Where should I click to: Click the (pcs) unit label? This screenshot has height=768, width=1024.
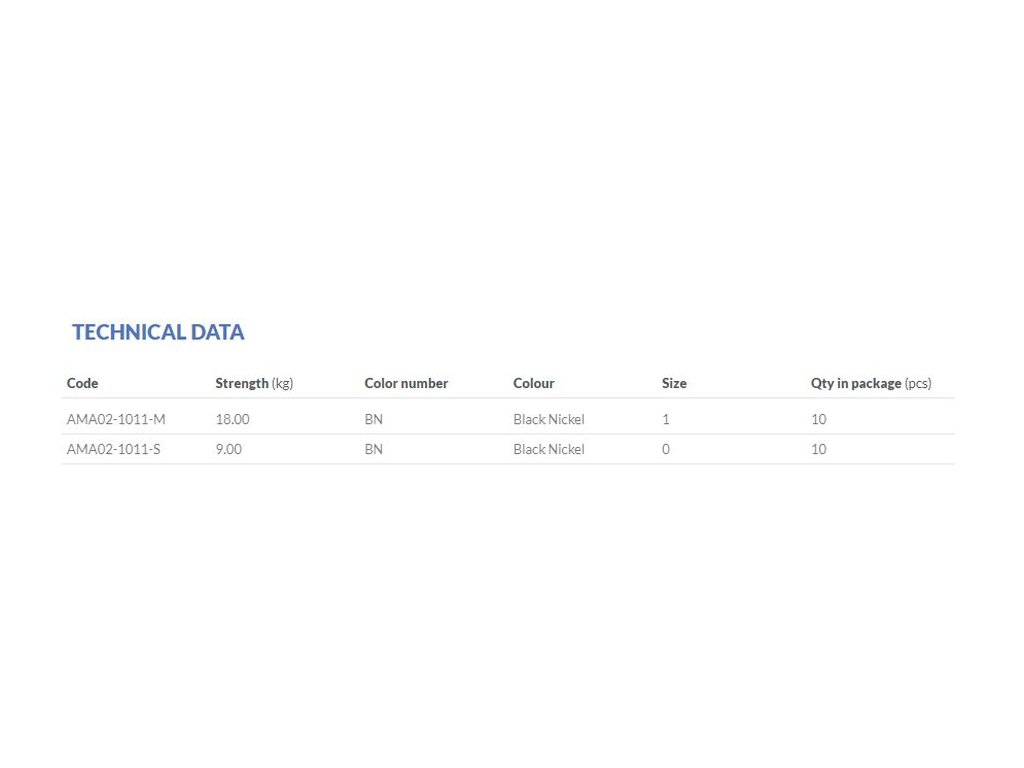[x=918, y=384]
